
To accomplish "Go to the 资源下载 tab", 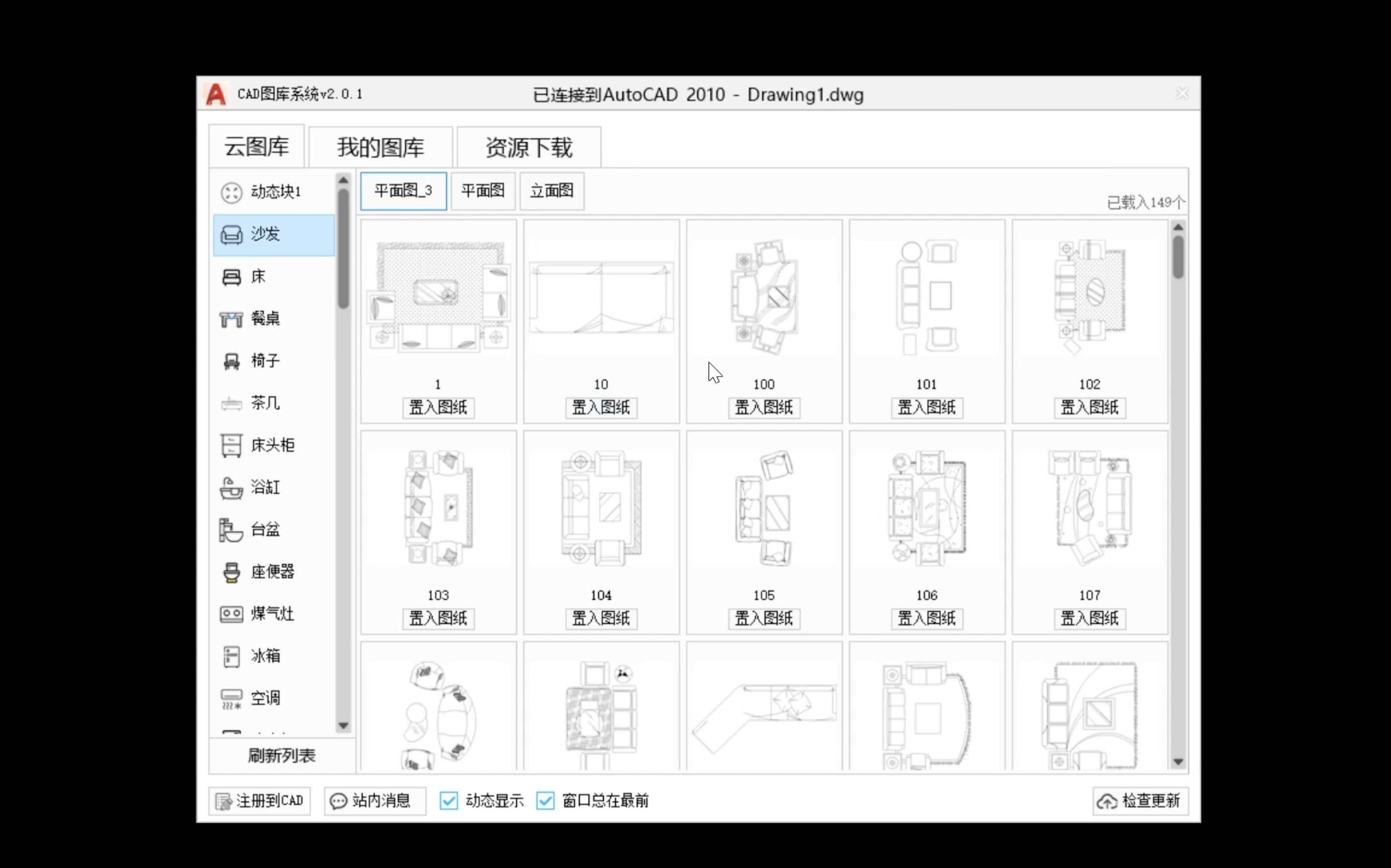I will tap(529, 148).
